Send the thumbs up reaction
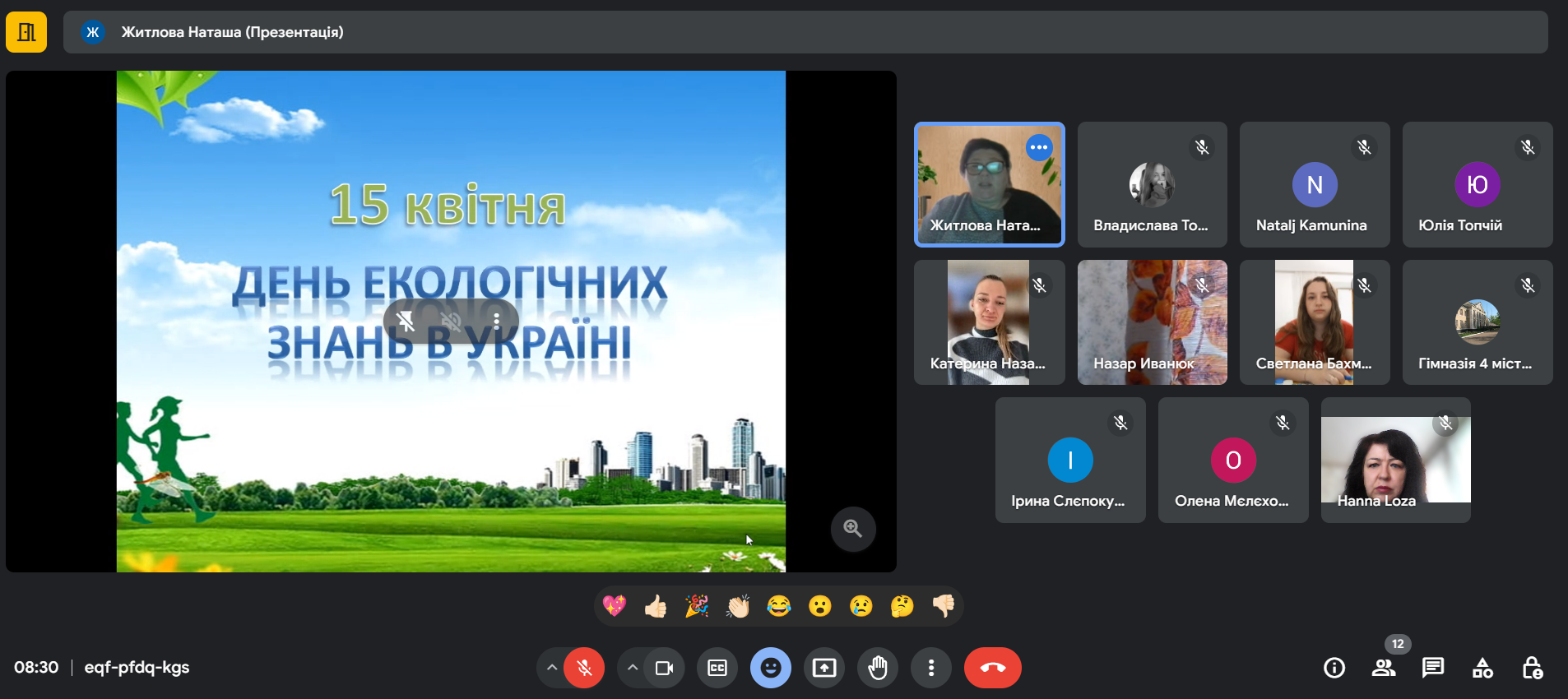Screen dimensions: 1568x699 [x=656, y=607]
